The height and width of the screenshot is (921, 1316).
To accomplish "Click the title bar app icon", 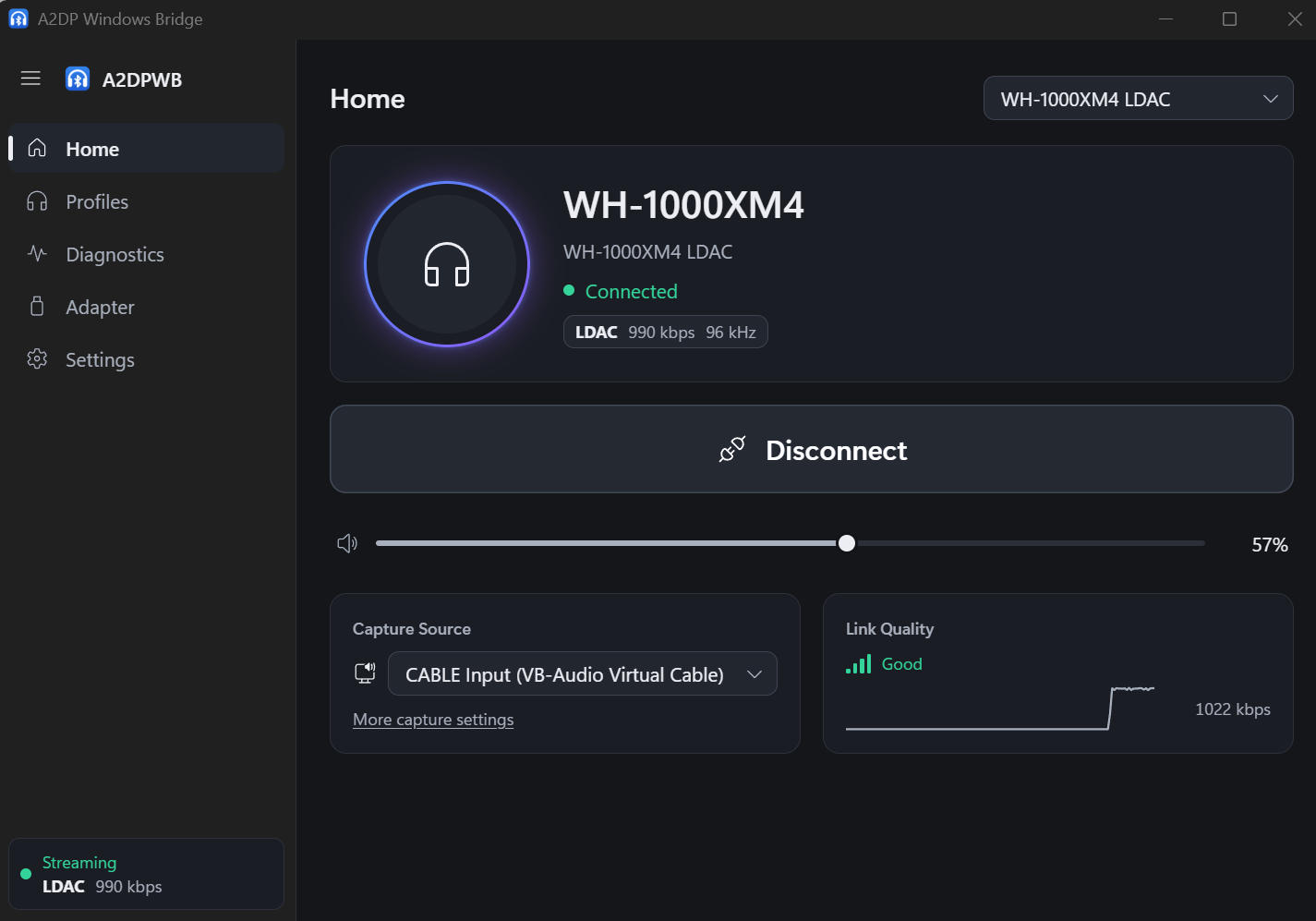I will [18, 18].
